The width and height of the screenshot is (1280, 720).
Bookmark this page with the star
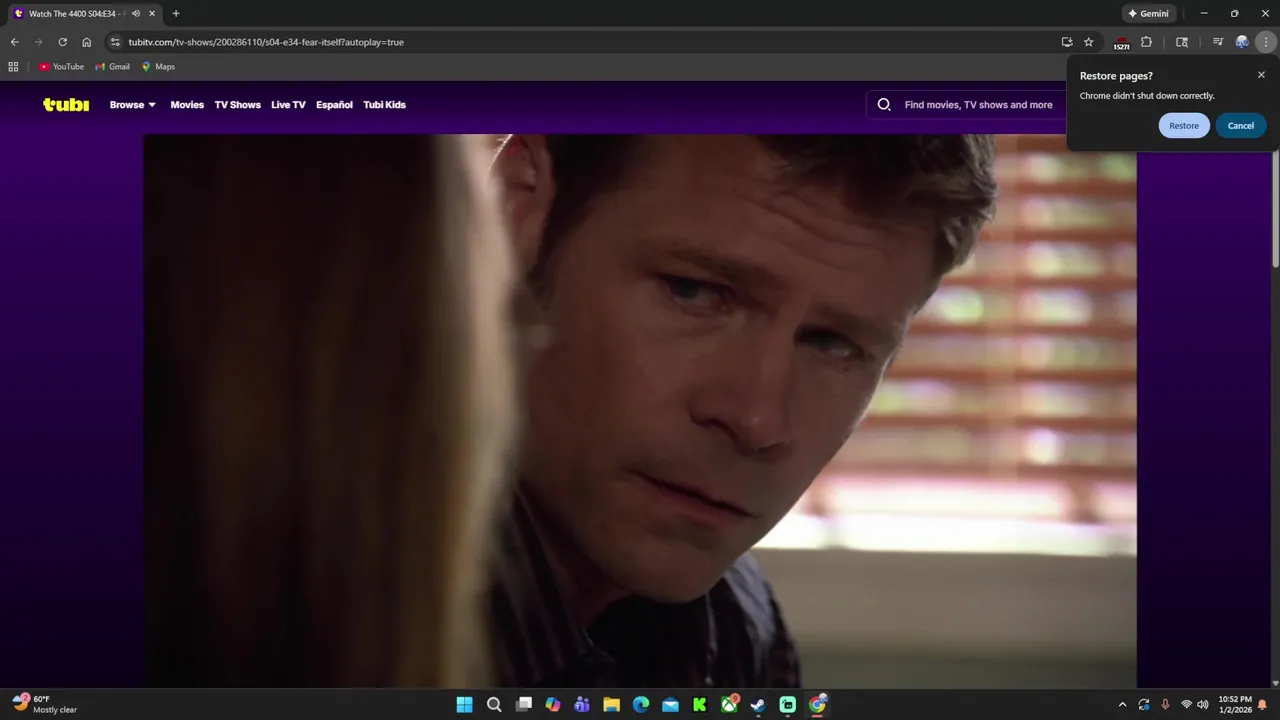pyautogui.click(x=1089, y=42)
